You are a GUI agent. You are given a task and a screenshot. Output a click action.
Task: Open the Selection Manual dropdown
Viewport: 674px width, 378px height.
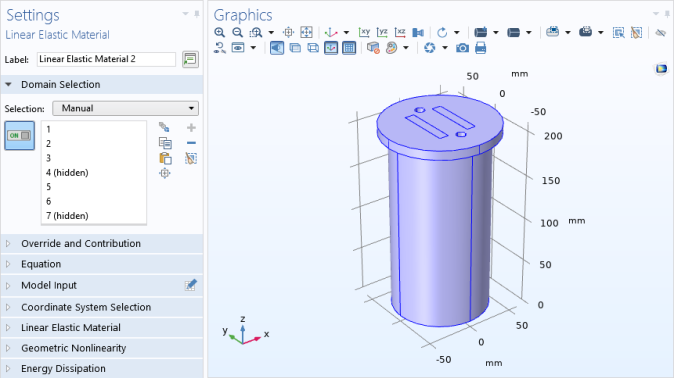(126, 108)
